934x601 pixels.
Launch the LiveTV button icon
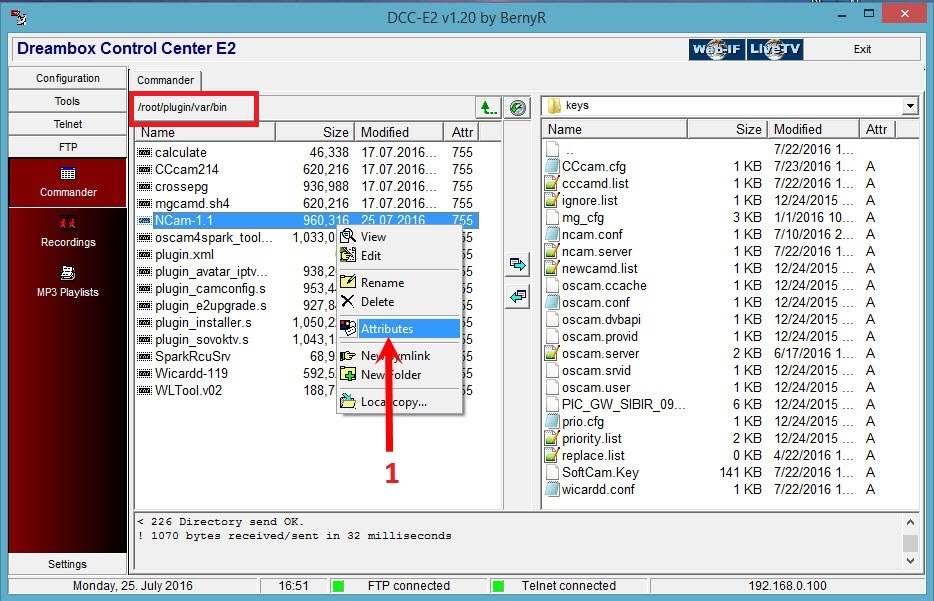(774, 49)
